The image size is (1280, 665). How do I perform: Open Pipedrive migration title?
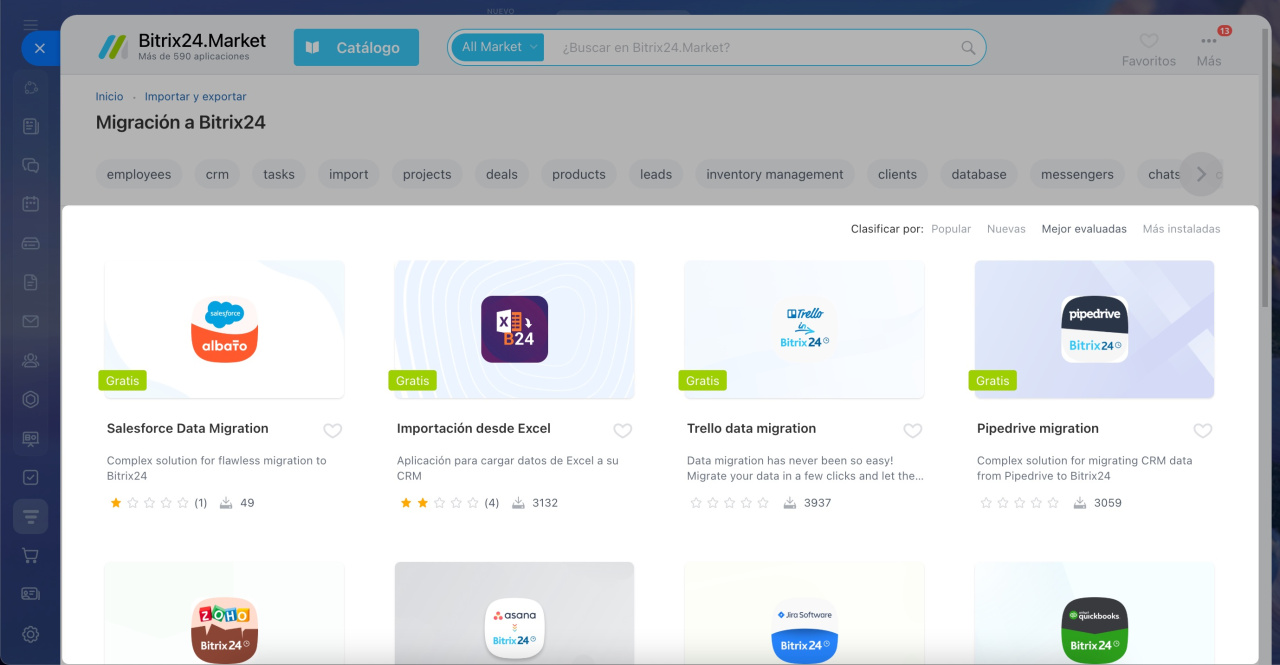pos(1038,428)
